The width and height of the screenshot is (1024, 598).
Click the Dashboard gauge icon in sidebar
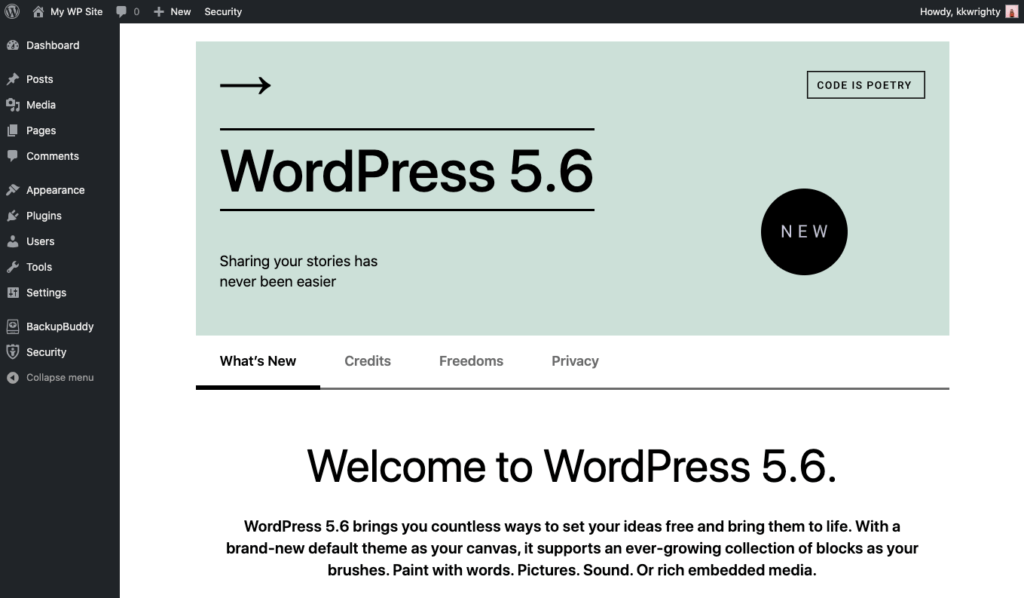[x=12, y=45]
